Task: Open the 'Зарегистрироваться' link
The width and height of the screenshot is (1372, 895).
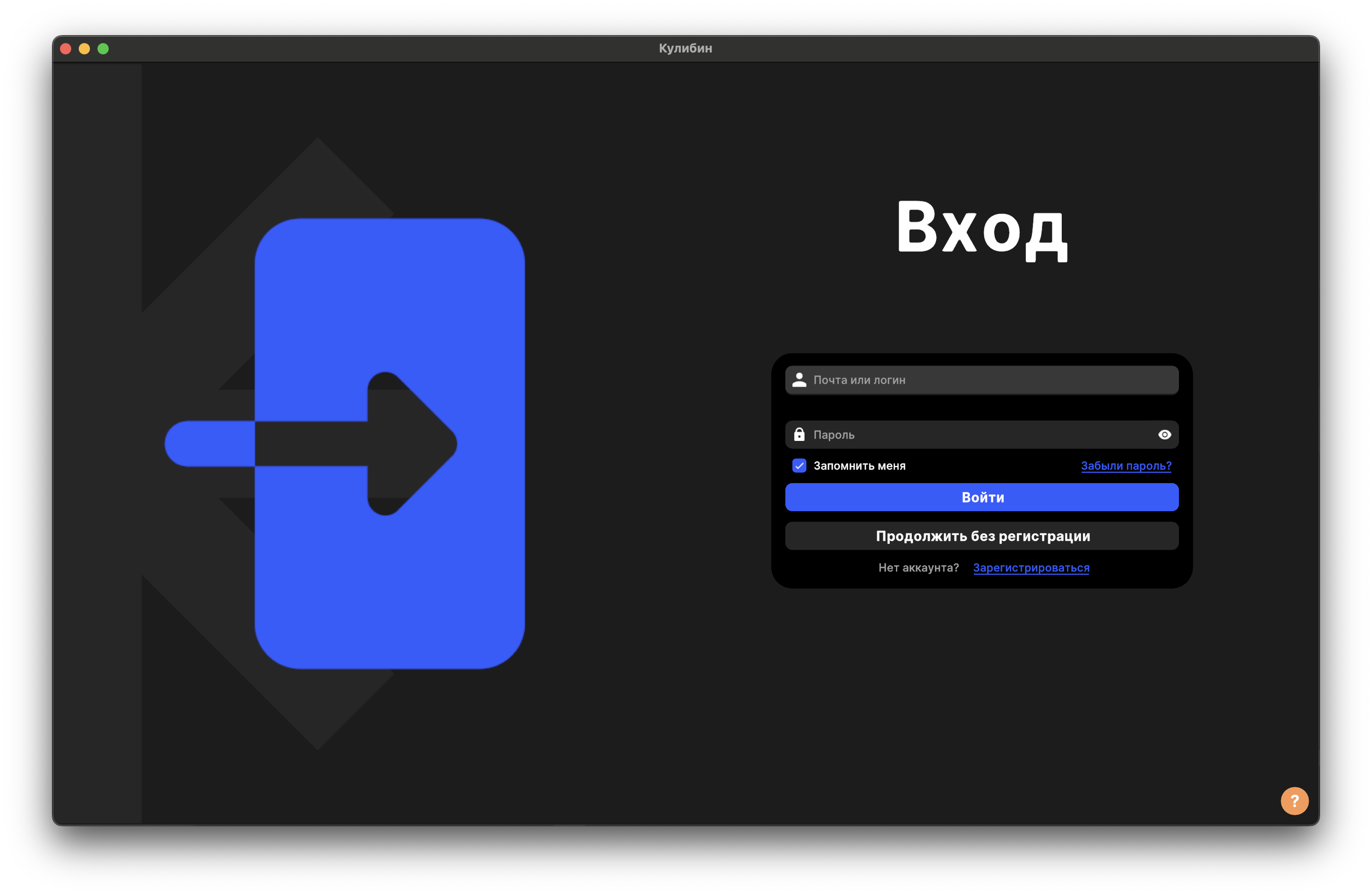Action: [1031, 567]
